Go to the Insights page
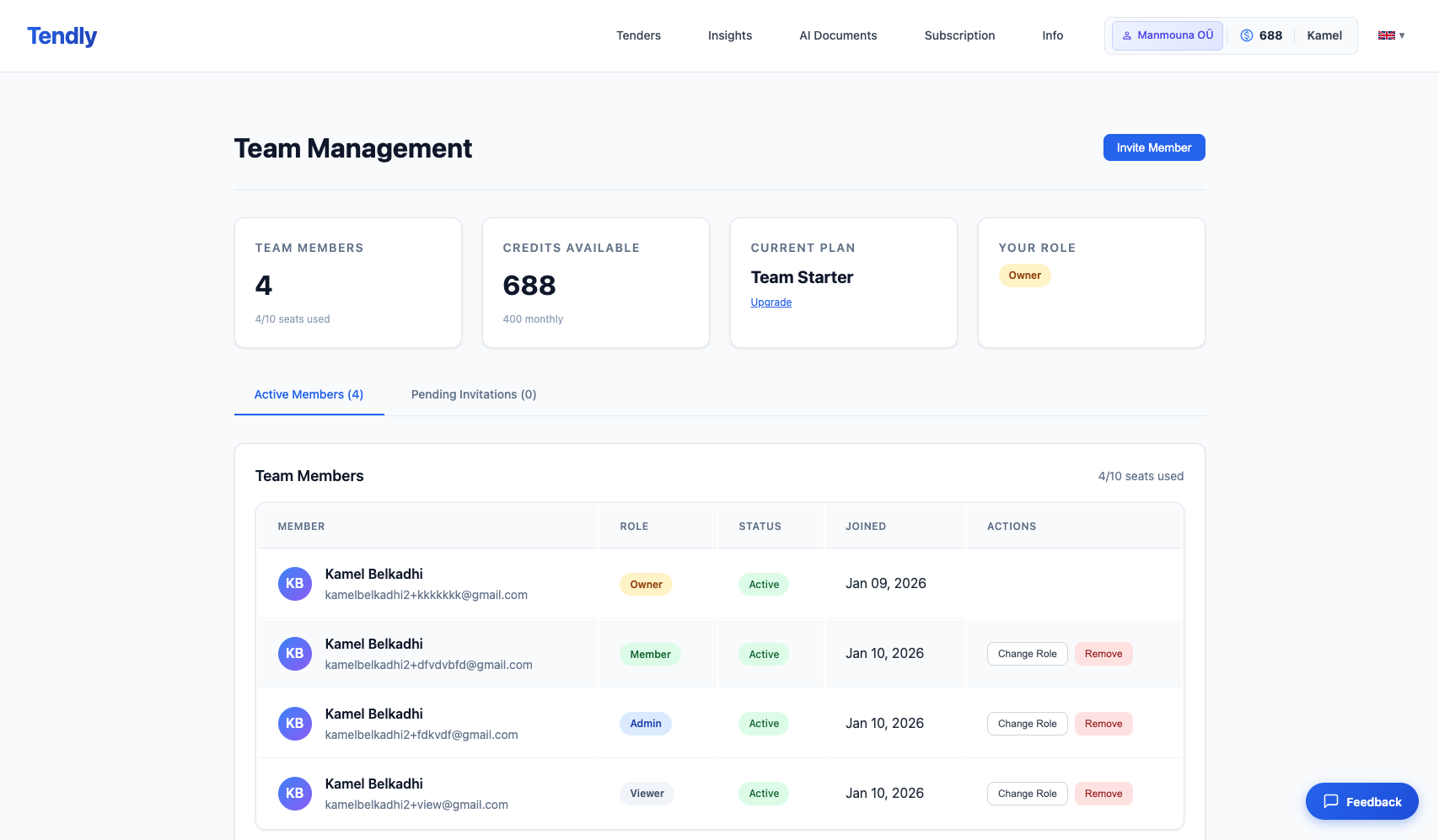Viewport: 1439px width, 840px height. (729, 35)
